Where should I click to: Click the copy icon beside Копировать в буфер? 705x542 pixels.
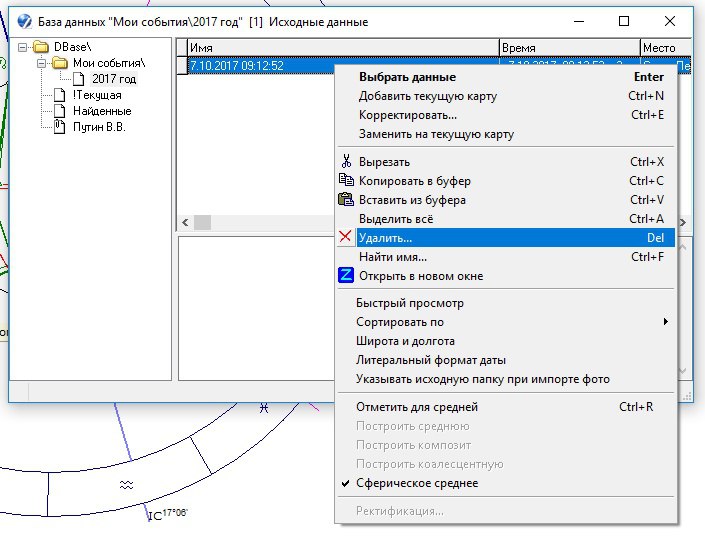346,180
